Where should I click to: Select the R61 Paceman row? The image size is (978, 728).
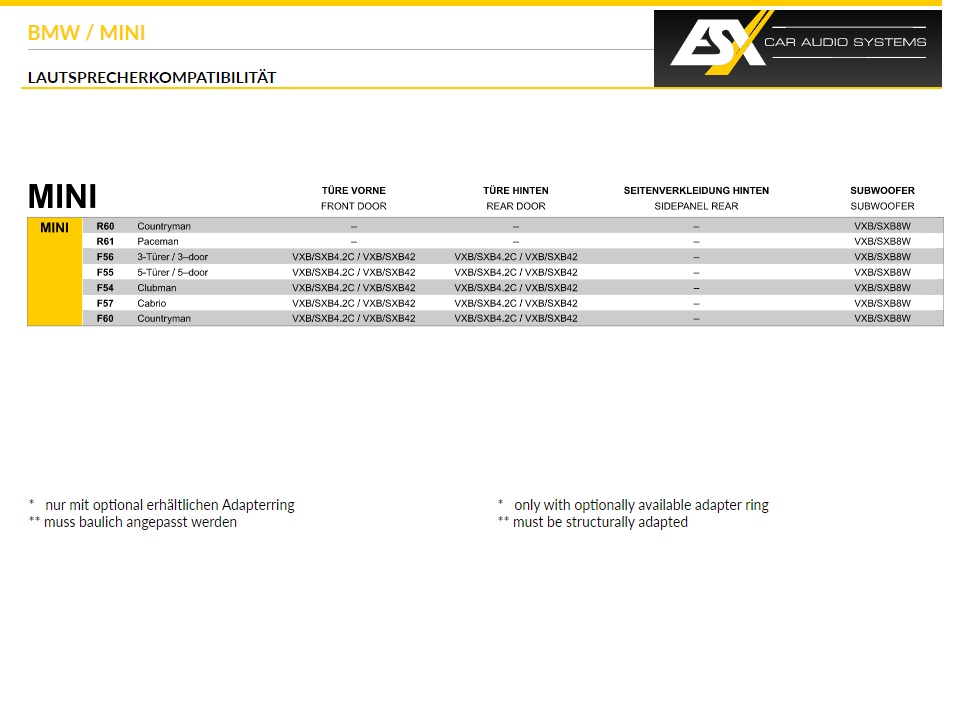(157, 241)
